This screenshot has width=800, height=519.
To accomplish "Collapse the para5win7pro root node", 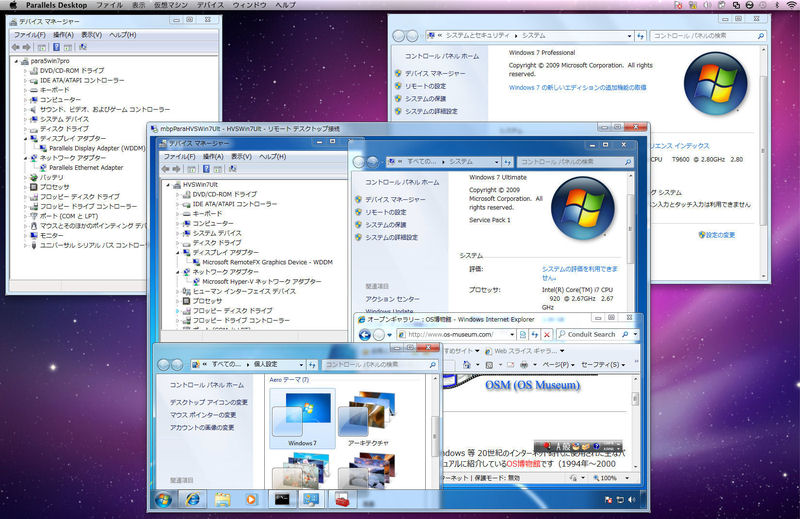I will pos(16,61).
